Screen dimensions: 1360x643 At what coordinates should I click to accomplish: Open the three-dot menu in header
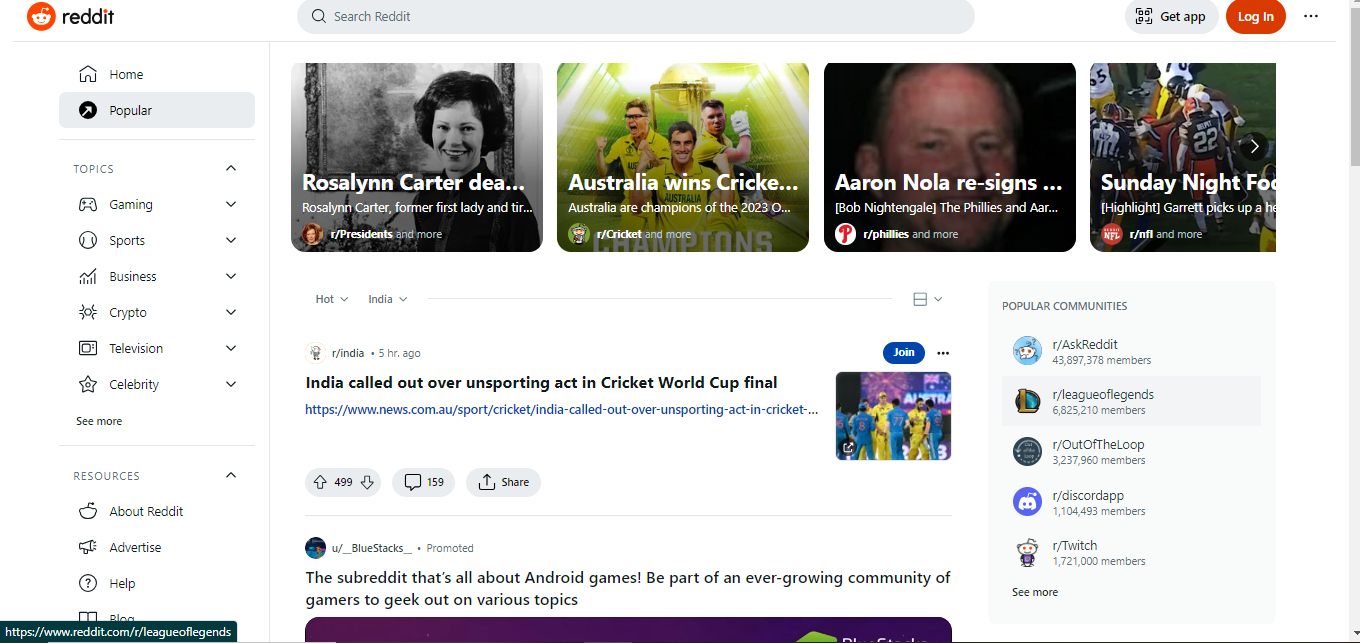click(1311, 16)
